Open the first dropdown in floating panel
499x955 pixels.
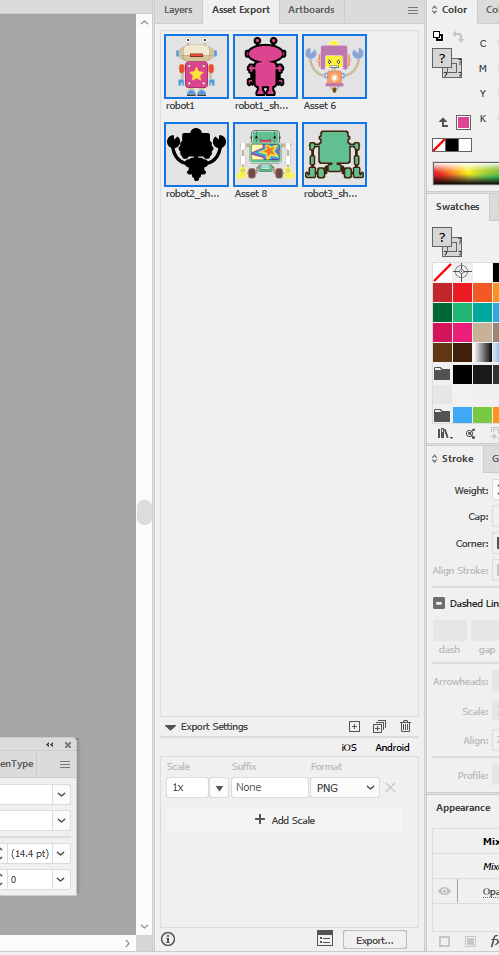click(x=62, y=794)
